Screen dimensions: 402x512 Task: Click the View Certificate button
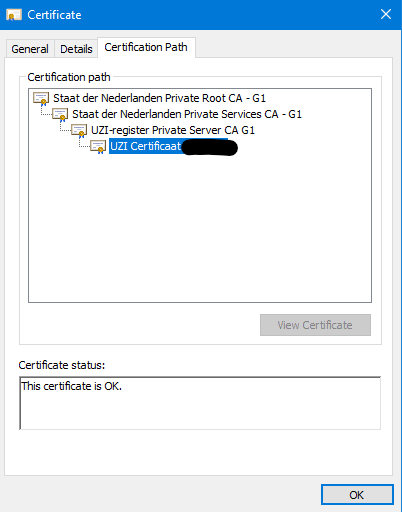pyautogui.click(x=315, y=325)
